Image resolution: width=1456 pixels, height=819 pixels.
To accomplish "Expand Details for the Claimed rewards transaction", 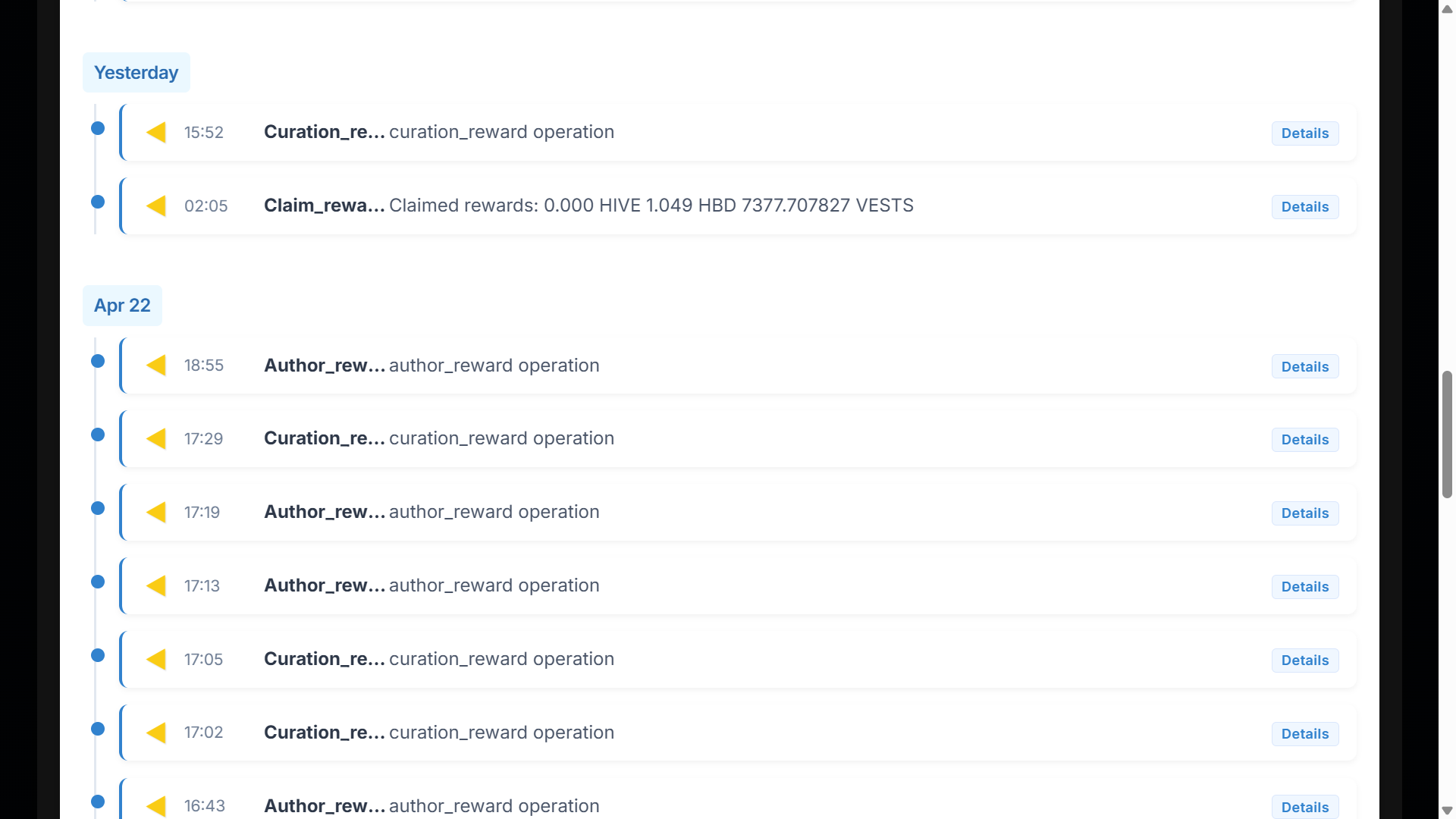I will click(x=1304, y=206).
